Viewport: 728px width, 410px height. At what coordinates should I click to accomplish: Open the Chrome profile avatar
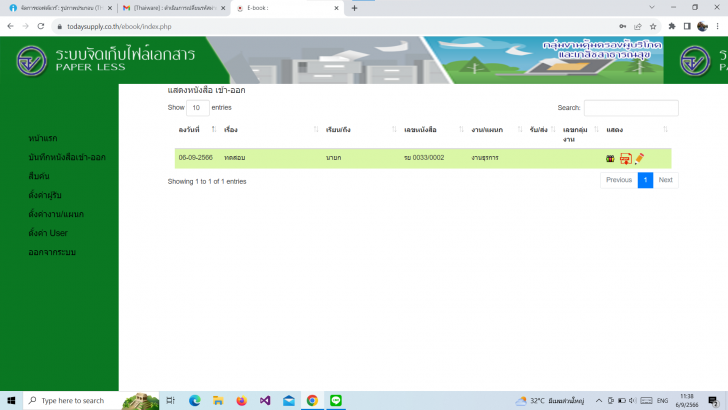702,26
